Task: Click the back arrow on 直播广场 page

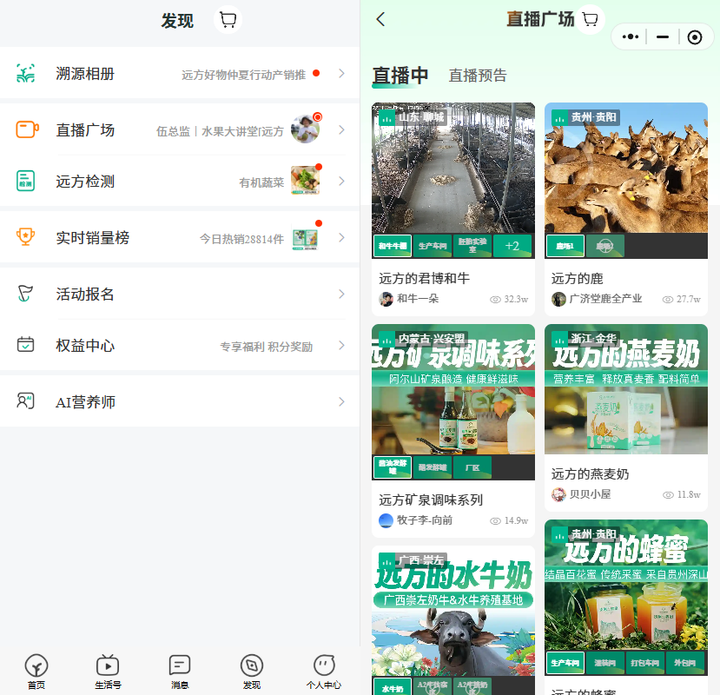Action: pos(381,19)
